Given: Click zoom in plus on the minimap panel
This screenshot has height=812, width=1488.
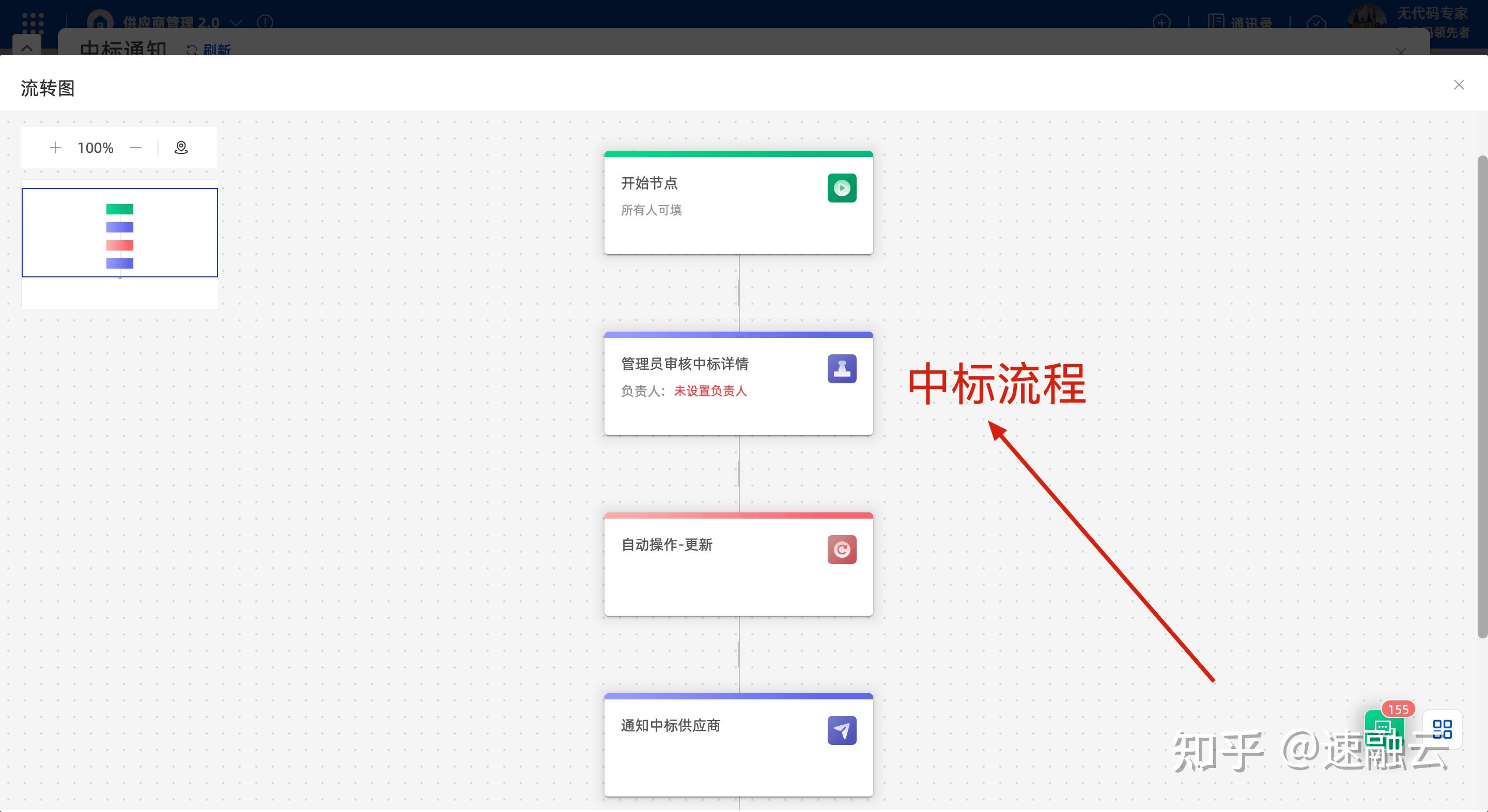Looking at the screenshot, I should [x=55, y=148].
